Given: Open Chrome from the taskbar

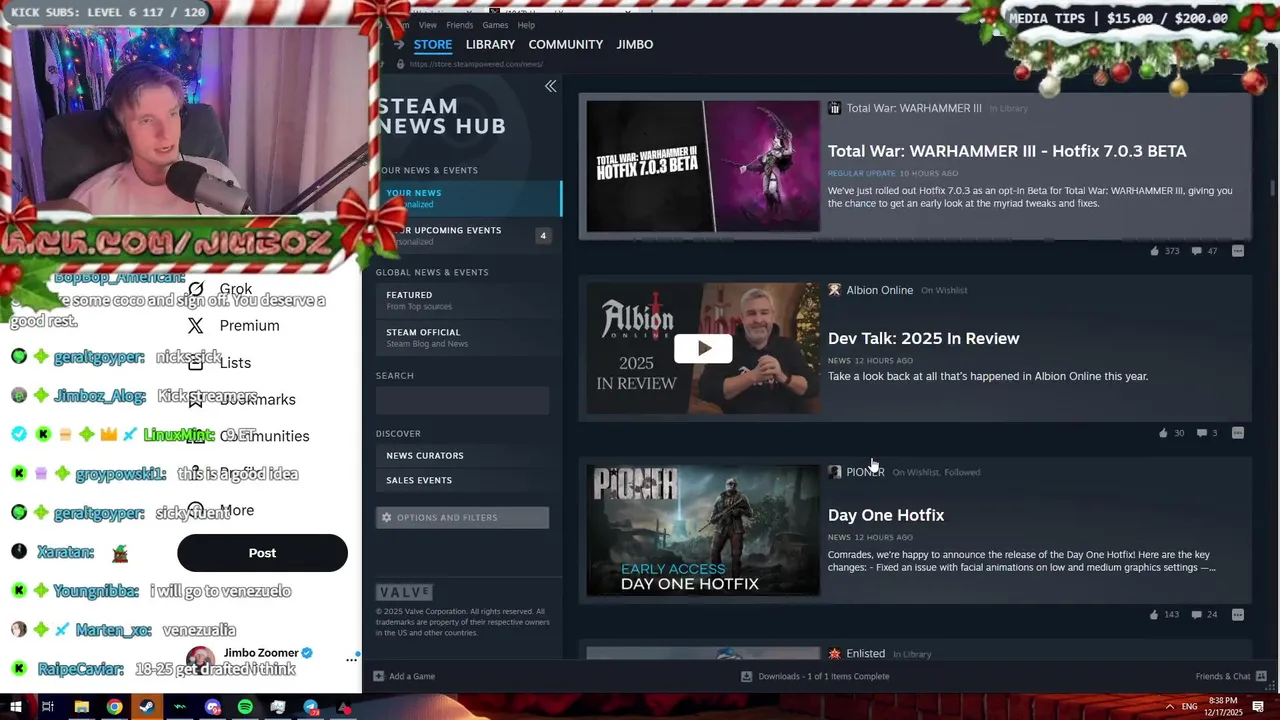Looking at the screenshot, I should point(114,707).
